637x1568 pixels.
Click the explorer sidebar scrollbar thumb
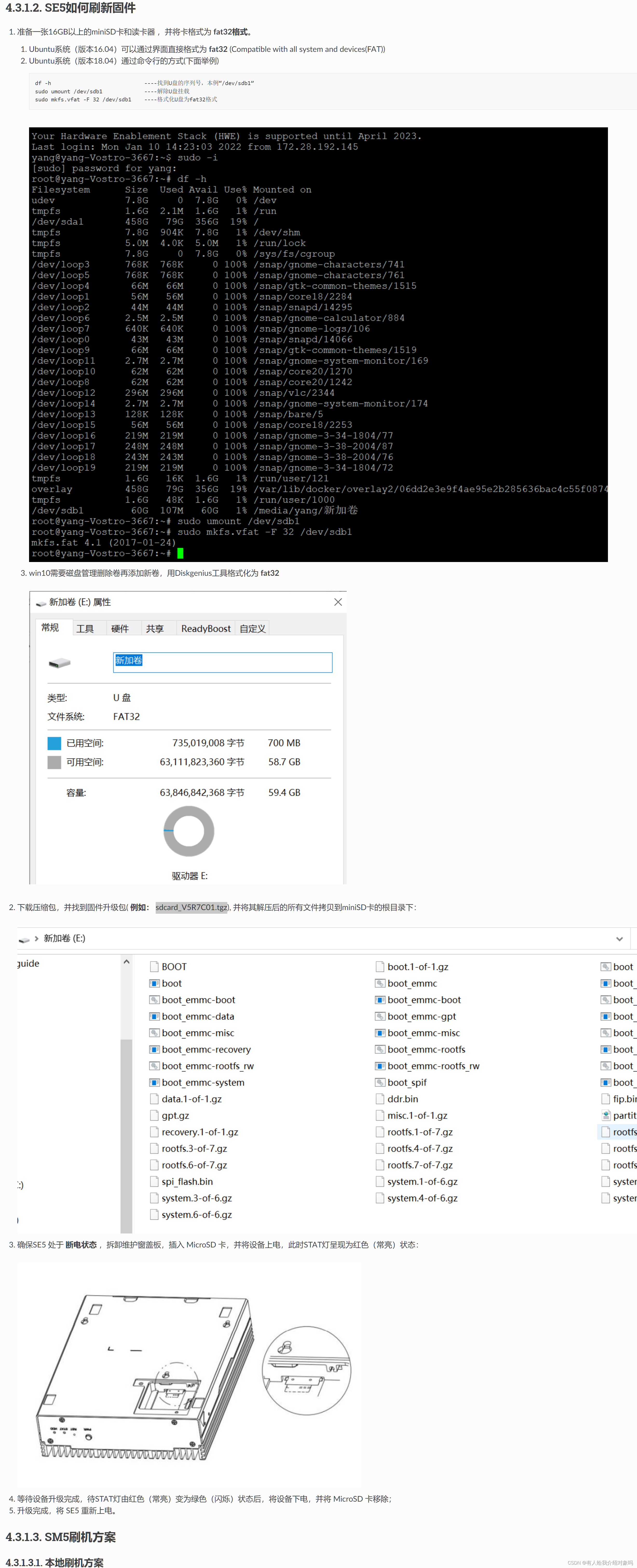pyautogui.click(x=126, y=1136)
